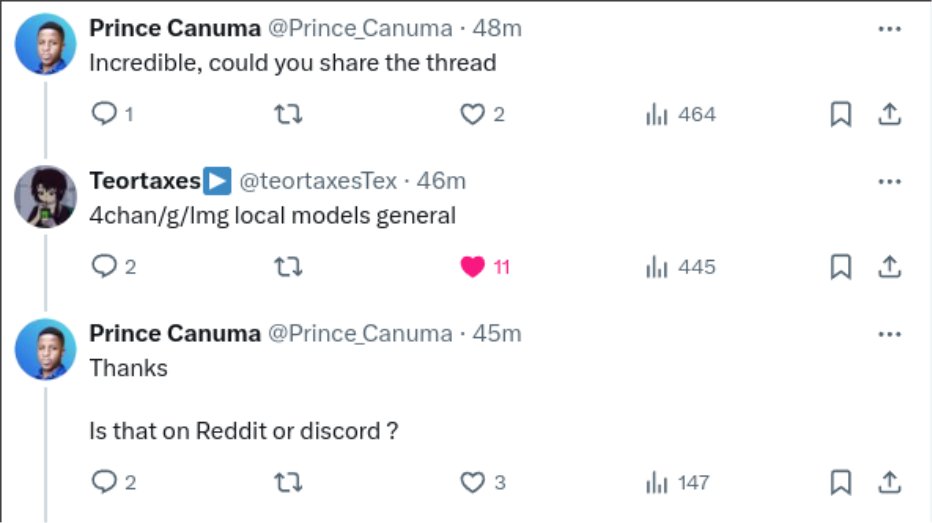Retweet the '4chan/g/lmg local models' tweet
The image size is (932, 523).
point(288,267)
